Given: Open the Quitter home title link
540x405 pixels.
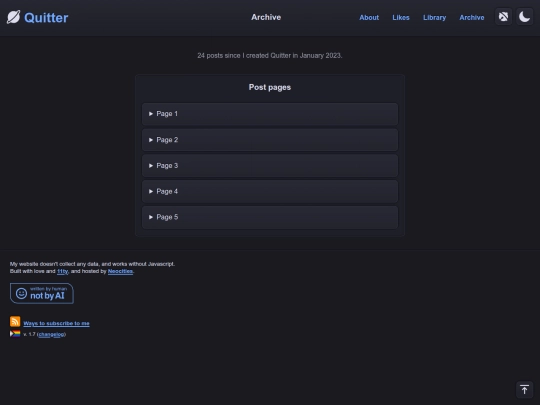Looking at the screenshot, I should pyautogui.click(x=46, y=18).
